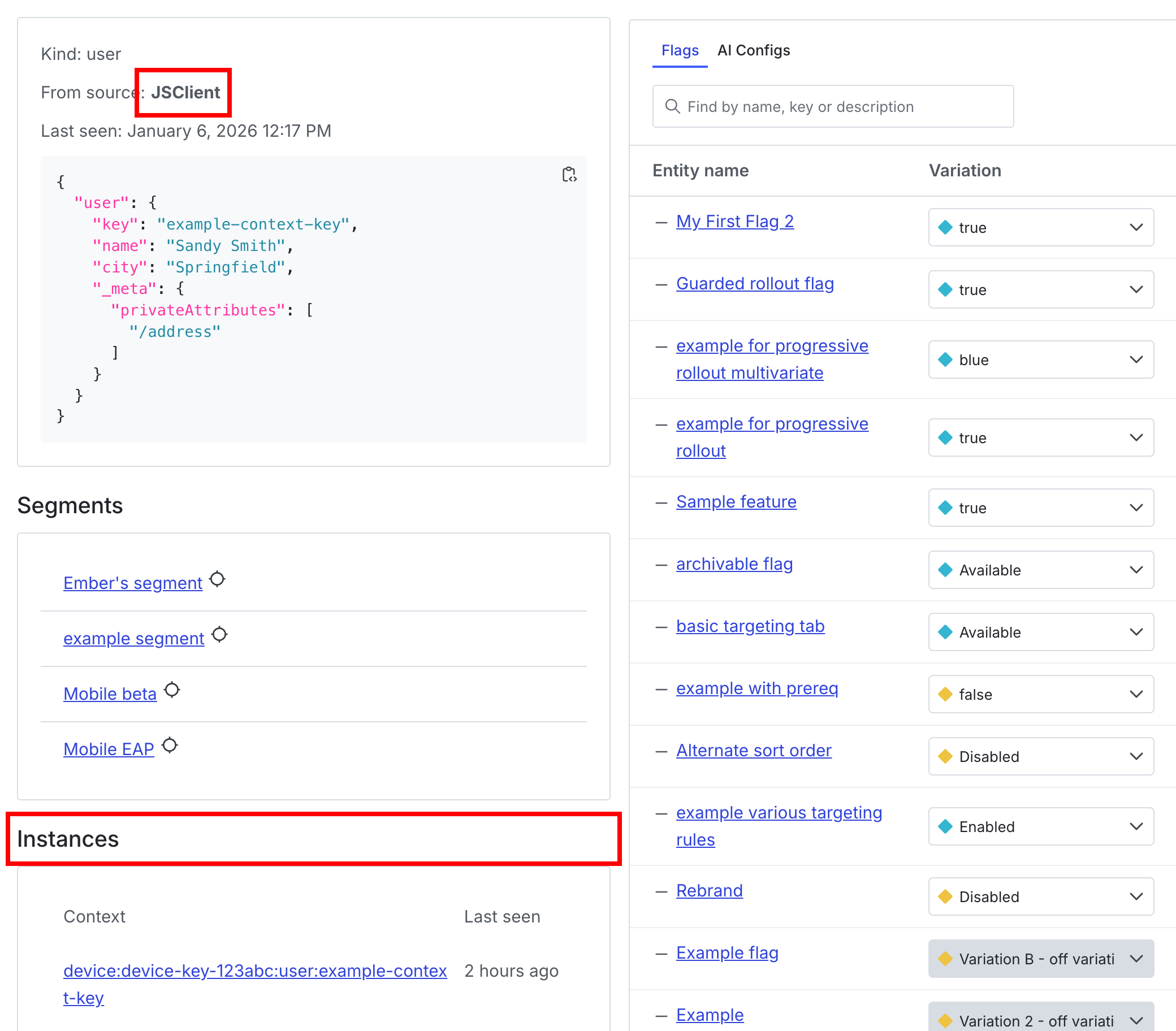The width and height of the screenshot is (1176, 1031).
Task: Click the target icon next to Mobile EAP
Action: coord(170,745)
